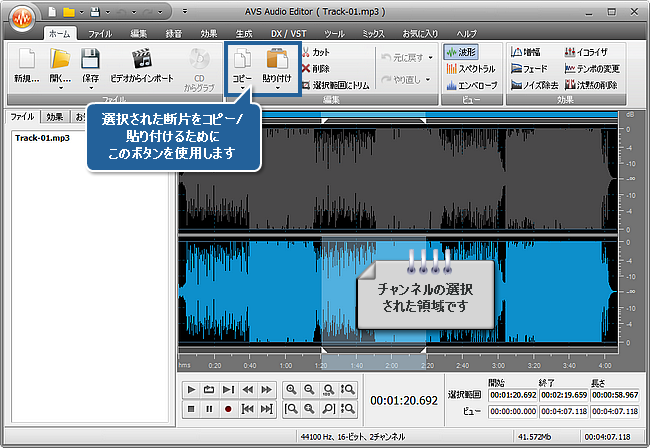Select the 効果 tab in the left panel
The height and width of the screenshot is (448, 650).
pyautogui.click(x=55, y=117)
